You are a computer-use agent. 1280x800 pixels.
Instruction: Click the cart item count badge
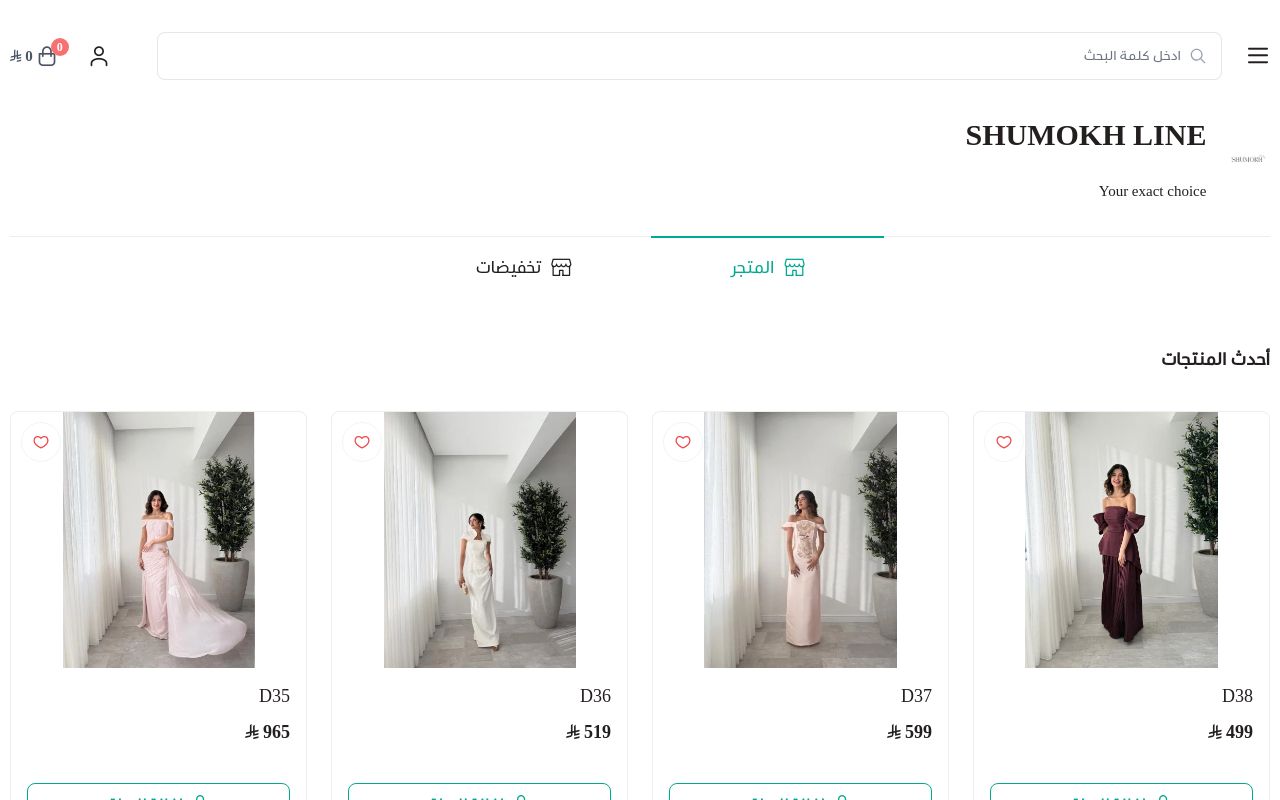coord(60,47)
